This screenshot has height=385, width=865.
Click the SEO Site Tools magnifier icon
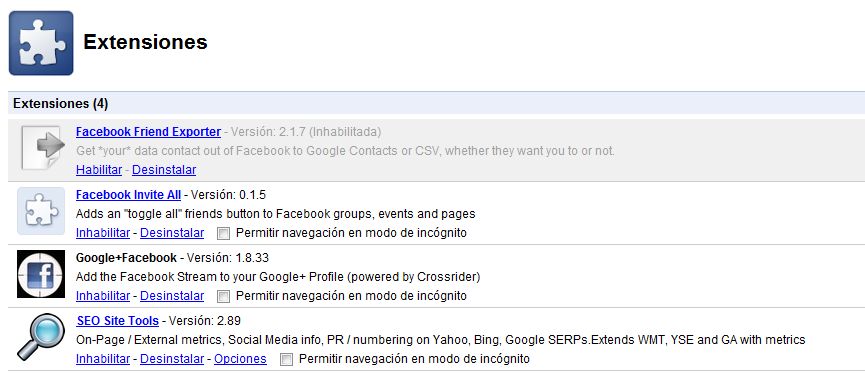pyautogui.click(x=41, y=337)
